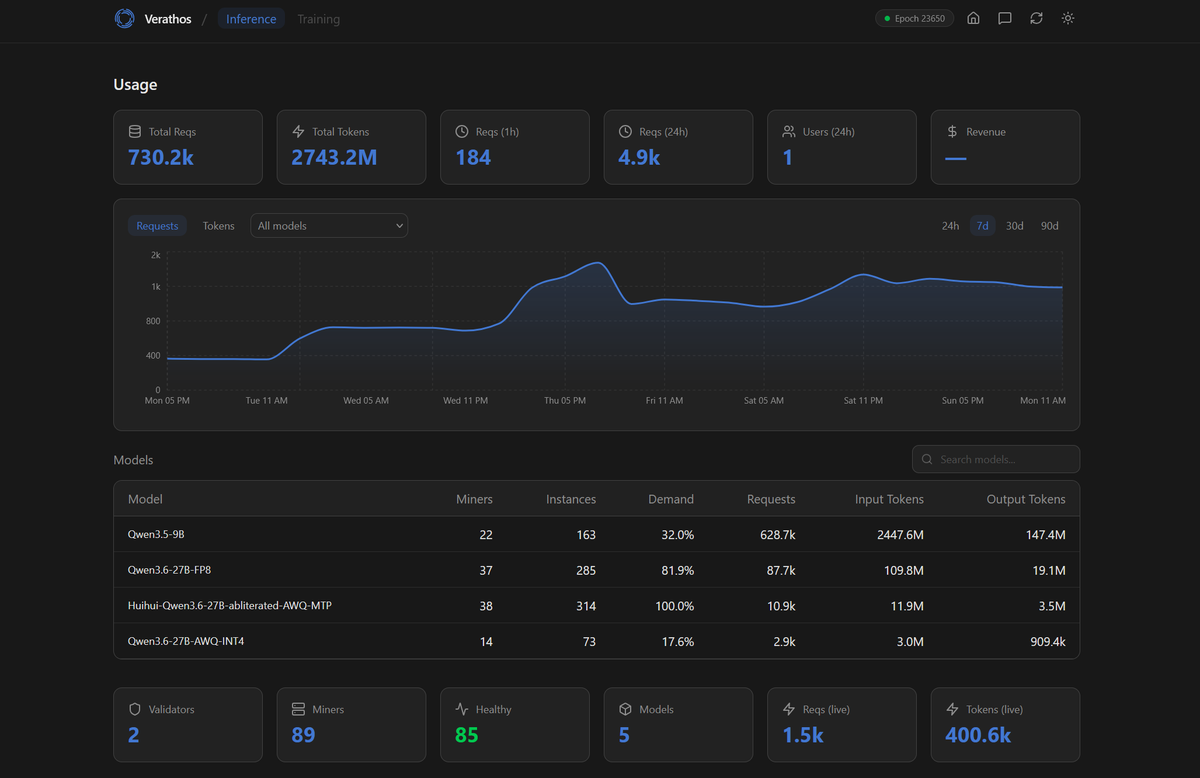Click the Miners server icon
The image size is (1200, 778).
click(298, 709)
